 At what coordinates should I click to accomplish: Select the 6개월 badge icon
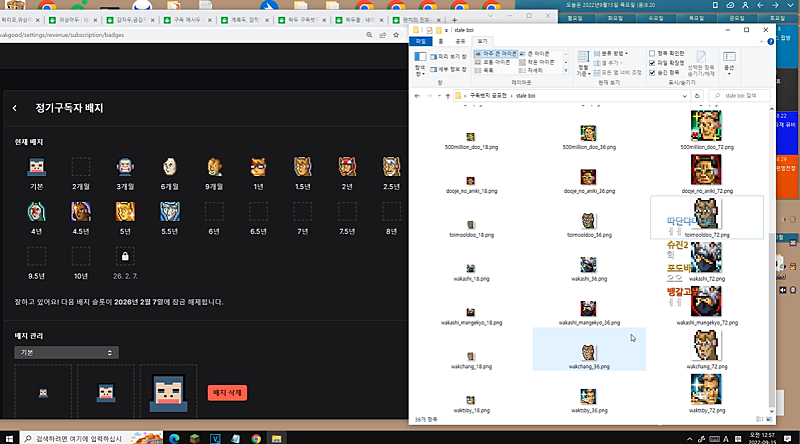pyautogui.click(x=169, y=167)
